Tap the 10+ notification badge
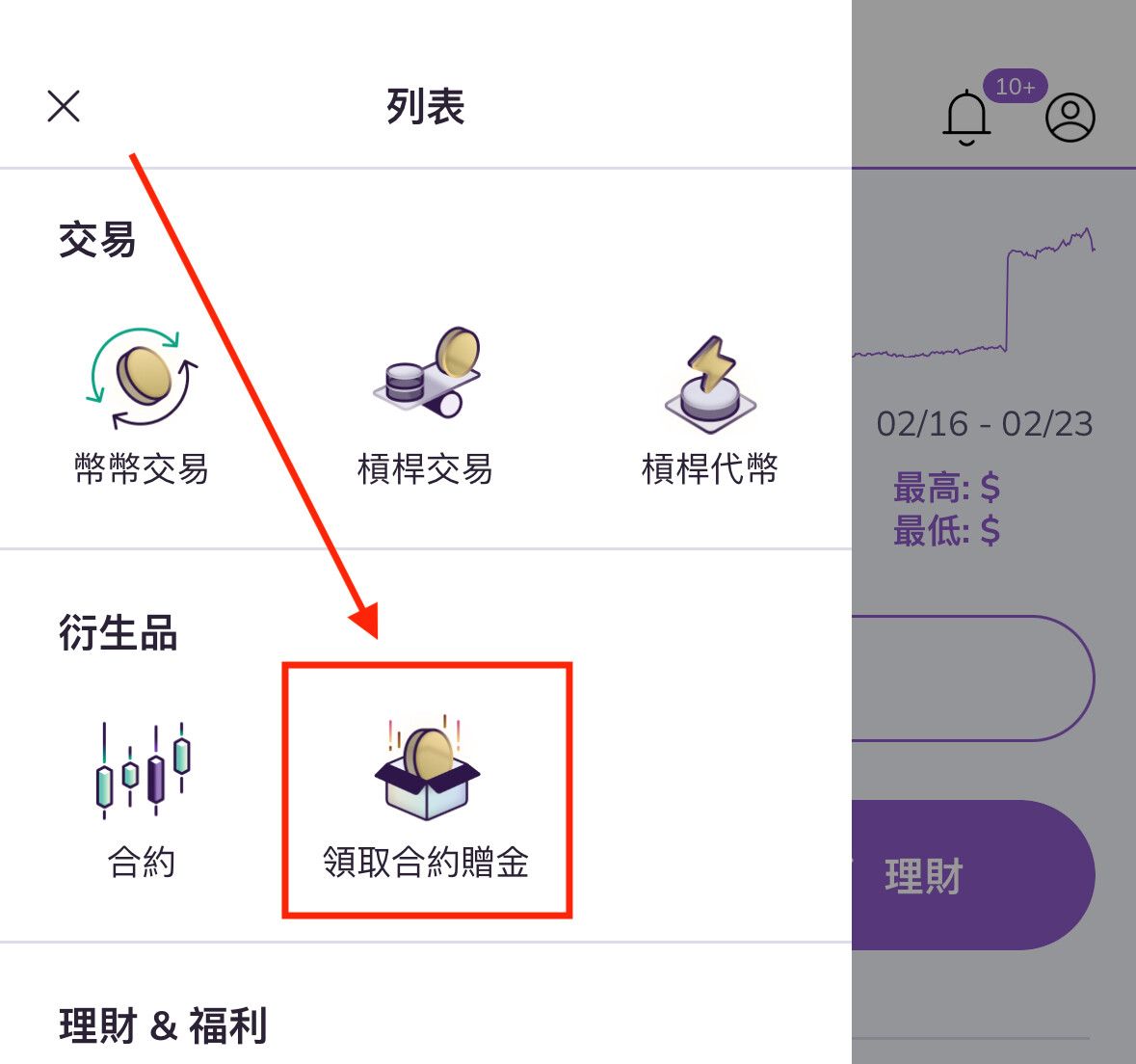Viewport: 1136px width, 1064px height. 1015,86
